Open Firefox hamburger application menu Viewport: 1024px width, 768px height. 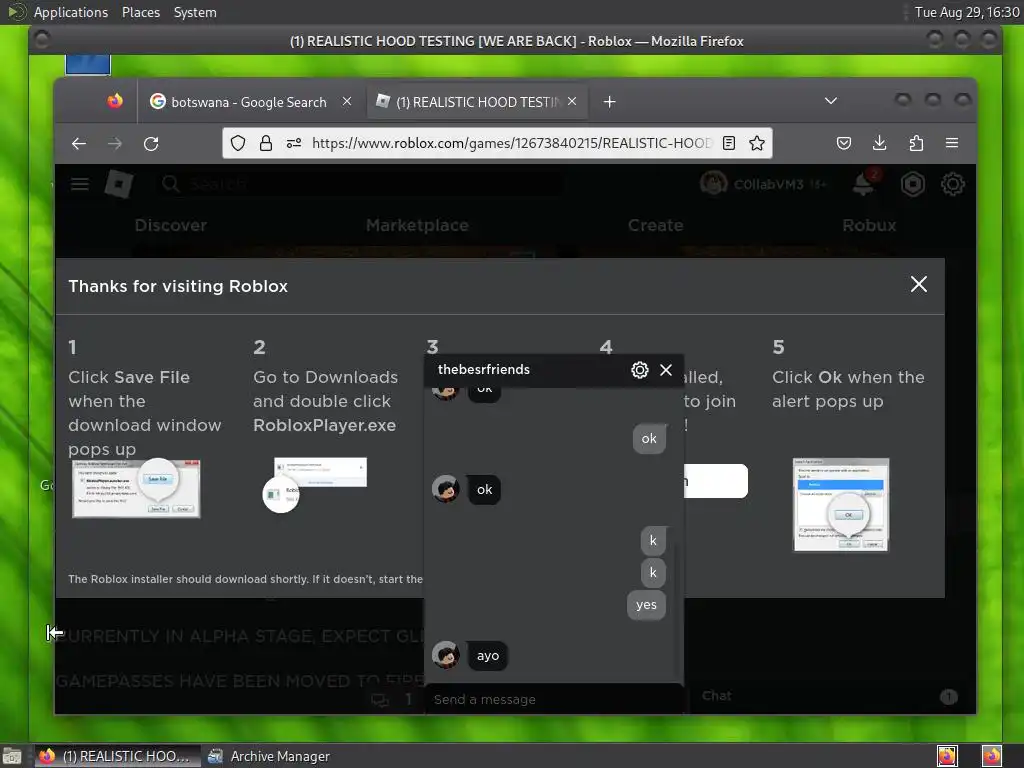952,143
